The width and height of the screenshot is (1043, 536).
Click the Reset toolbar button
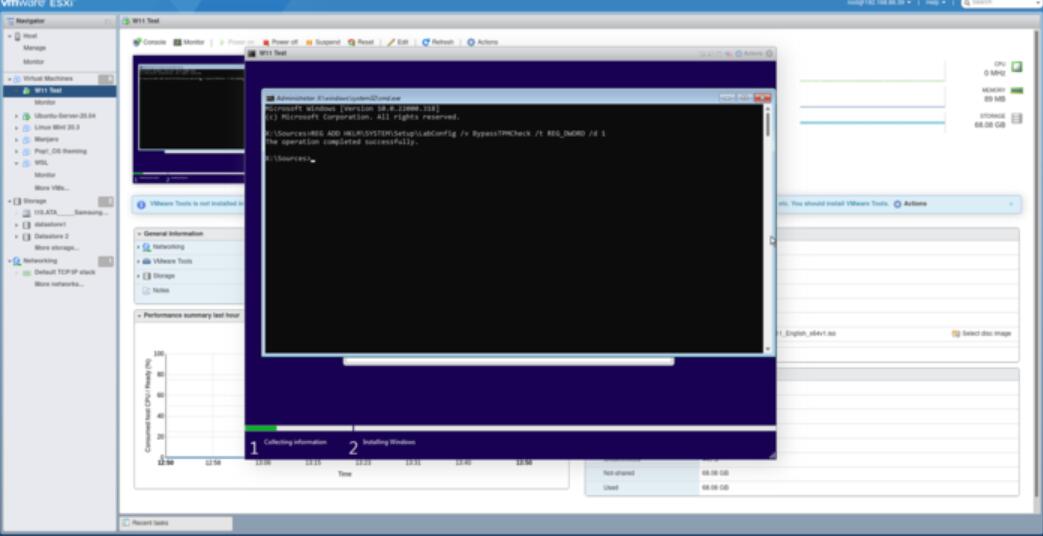(x=361, y=42)
